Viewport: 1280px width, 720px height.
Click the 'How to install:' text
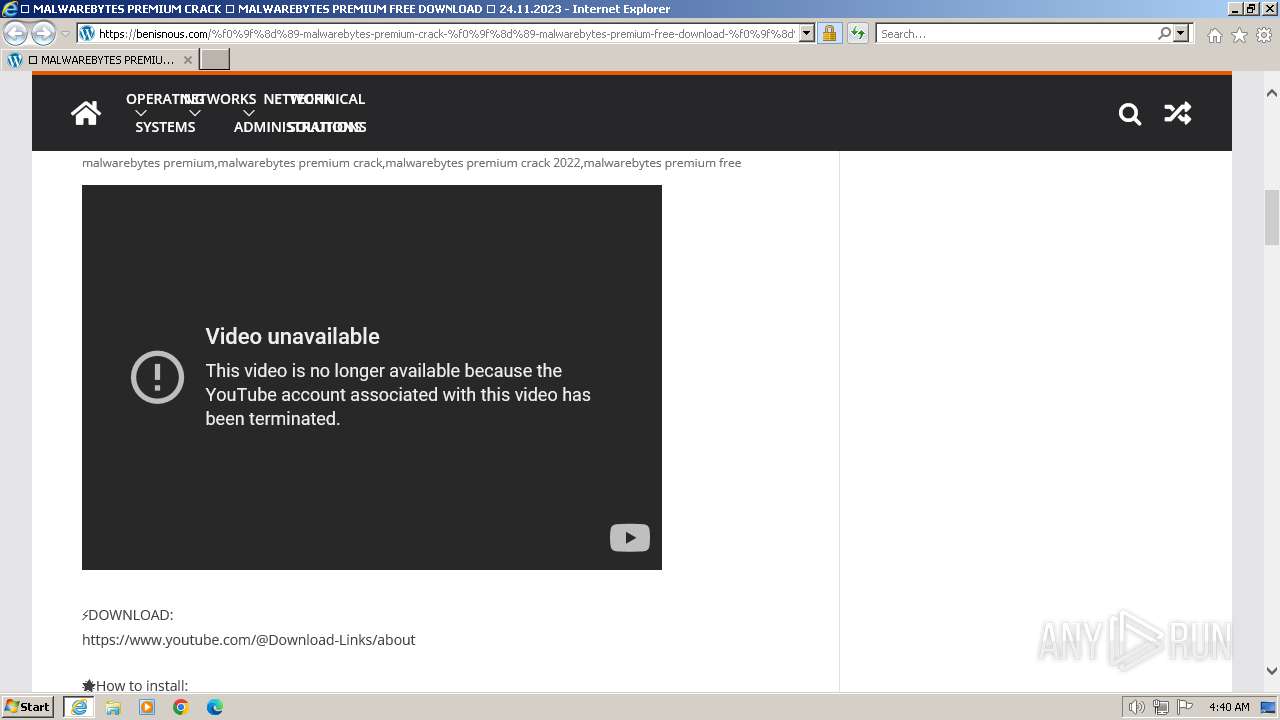coord(142,686)
